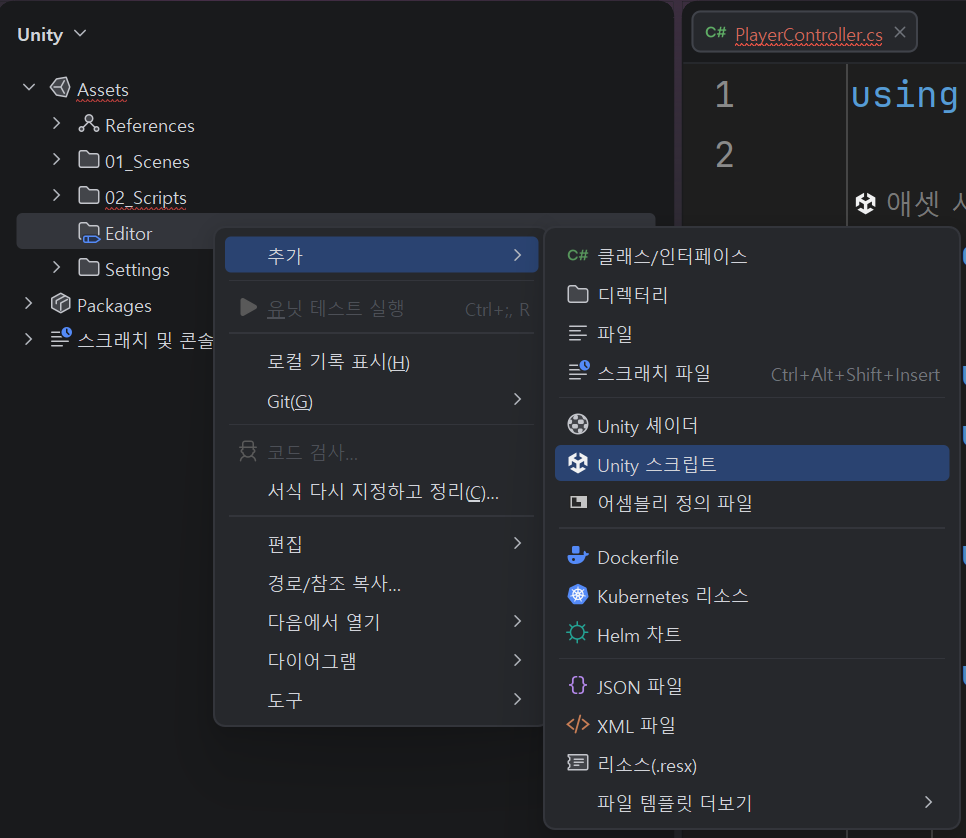Click the Unity logo icon beside Unity 스크립트
The image size is (966, 838).
point(577,463)
